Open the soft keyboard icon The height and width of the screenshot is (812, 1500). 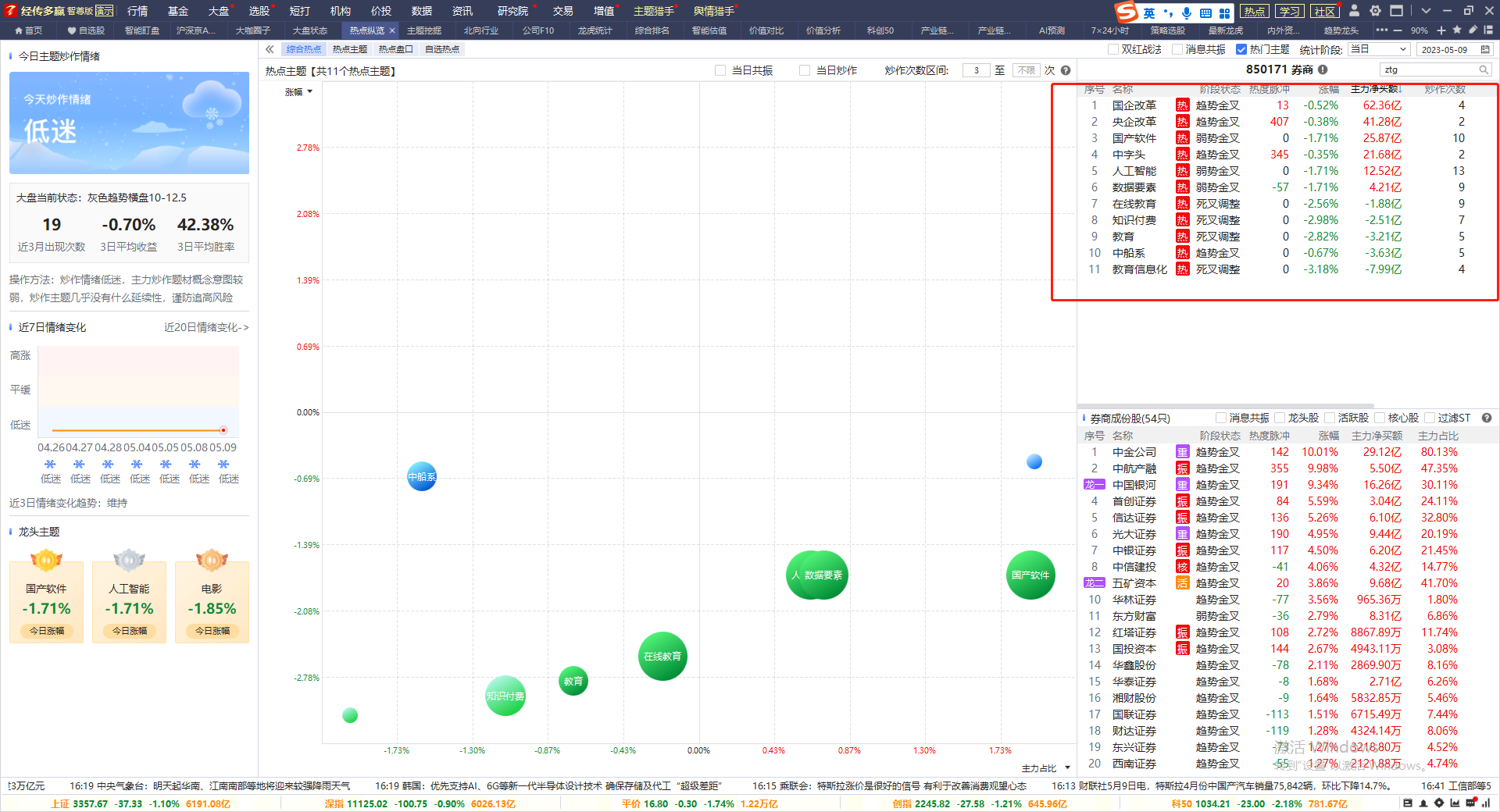[1205, 12]
